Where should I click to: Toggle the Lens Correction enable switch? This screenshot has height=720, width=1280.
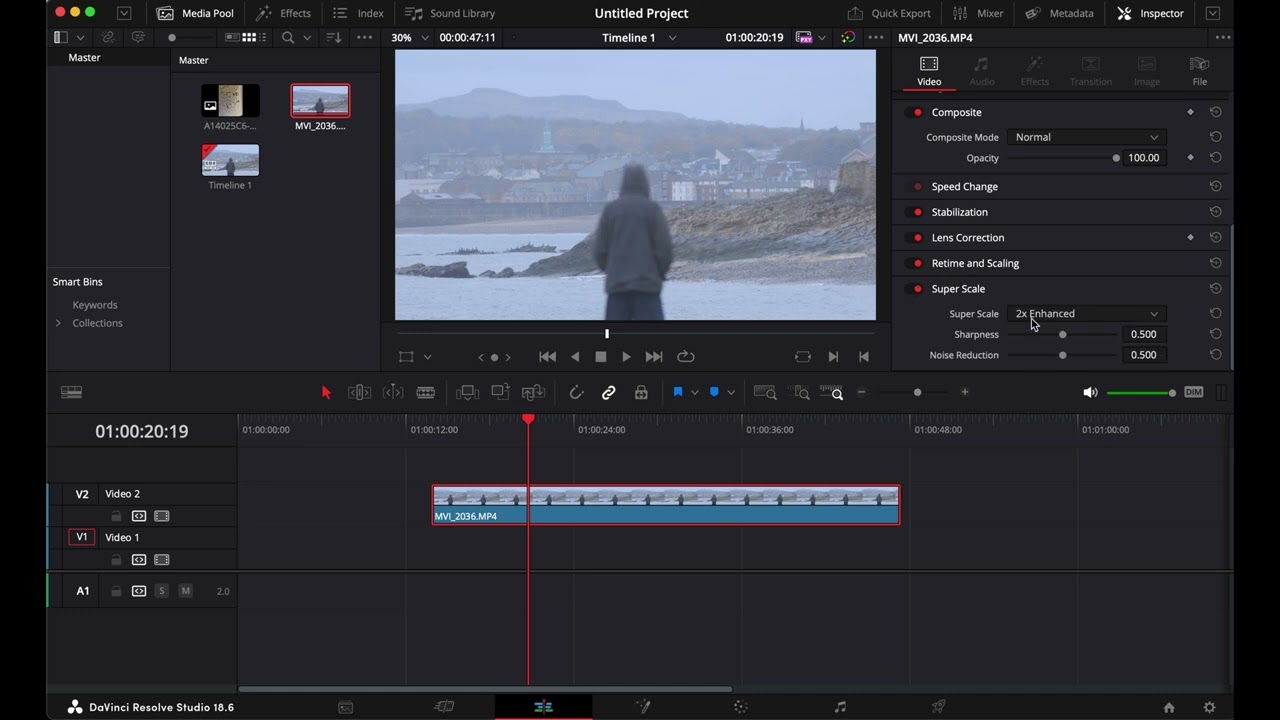pos(917,238)
